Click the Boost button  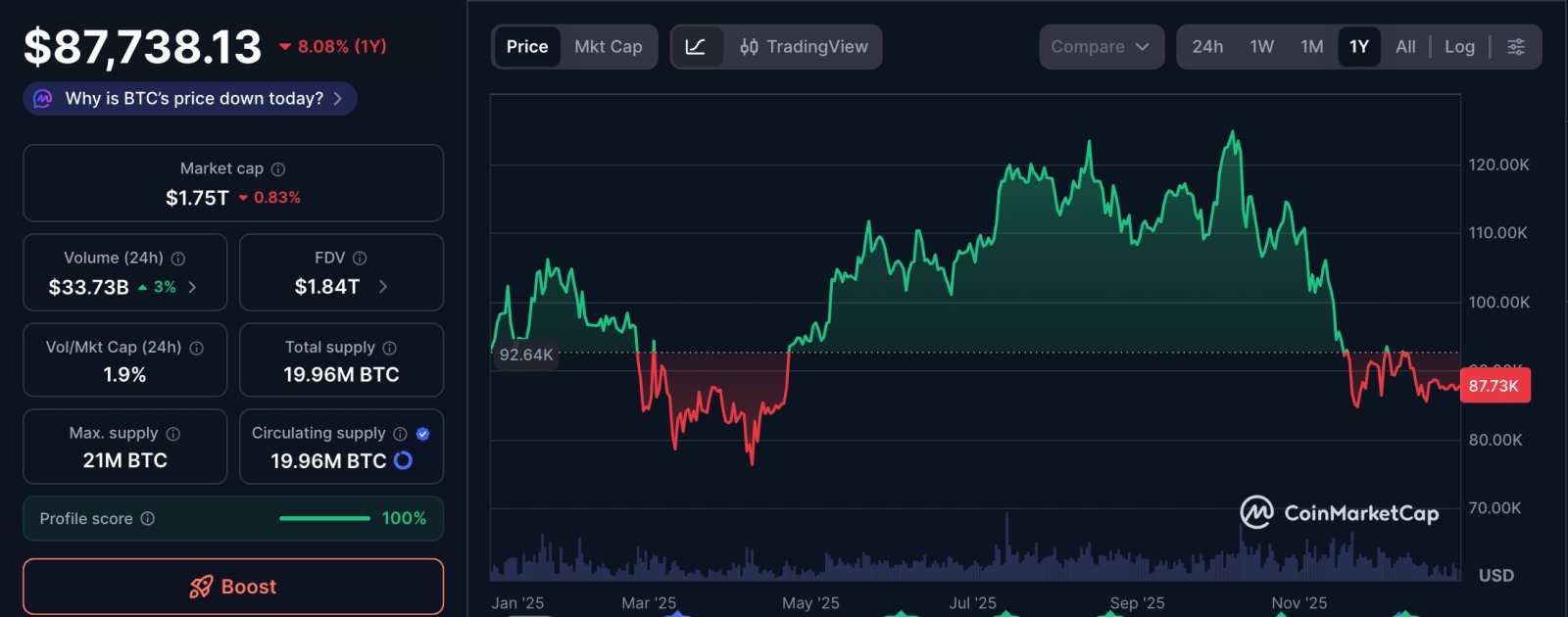pyautogui.click(x=233, y=586)
